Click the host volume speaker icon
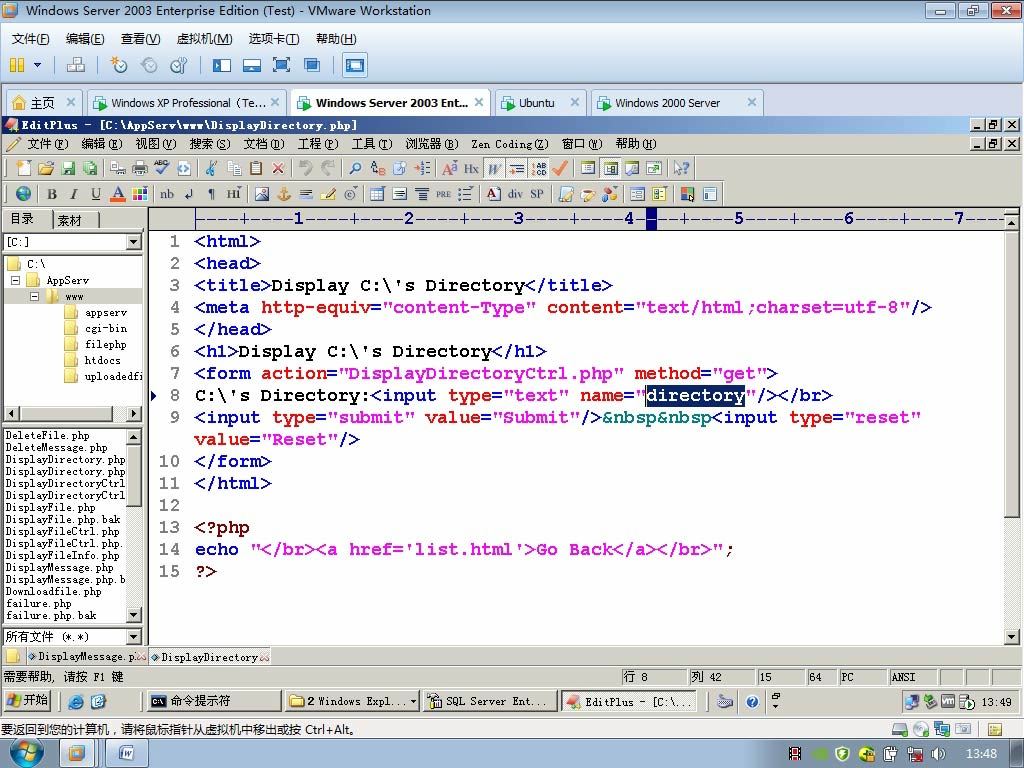 click(x=938, y=754)
